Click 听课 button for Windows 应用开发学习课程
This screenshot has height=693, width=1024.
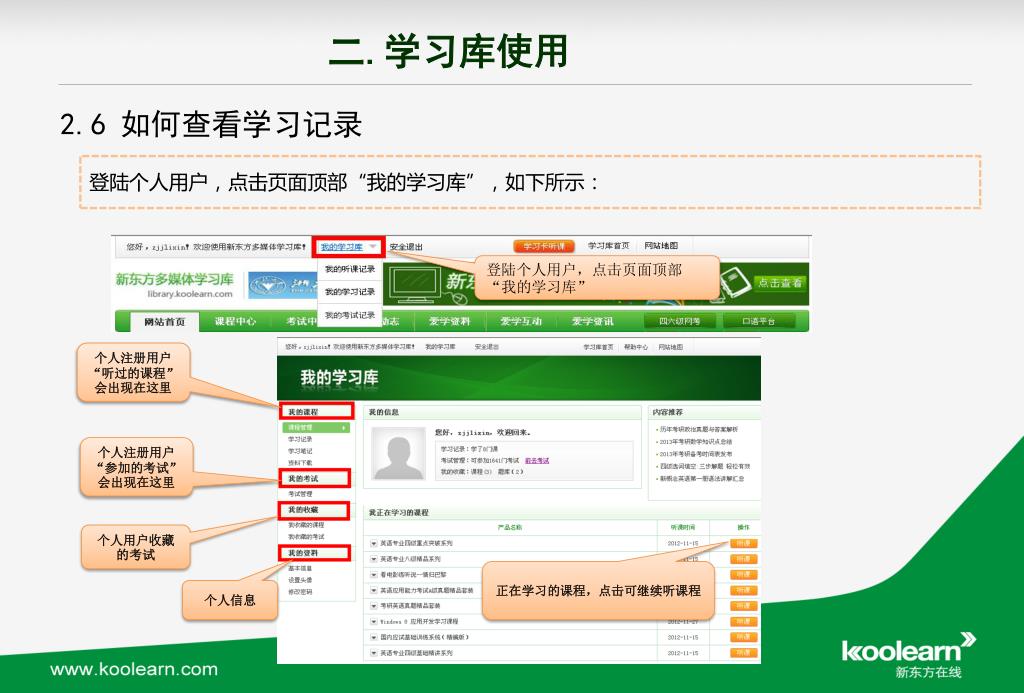(743, 622)
